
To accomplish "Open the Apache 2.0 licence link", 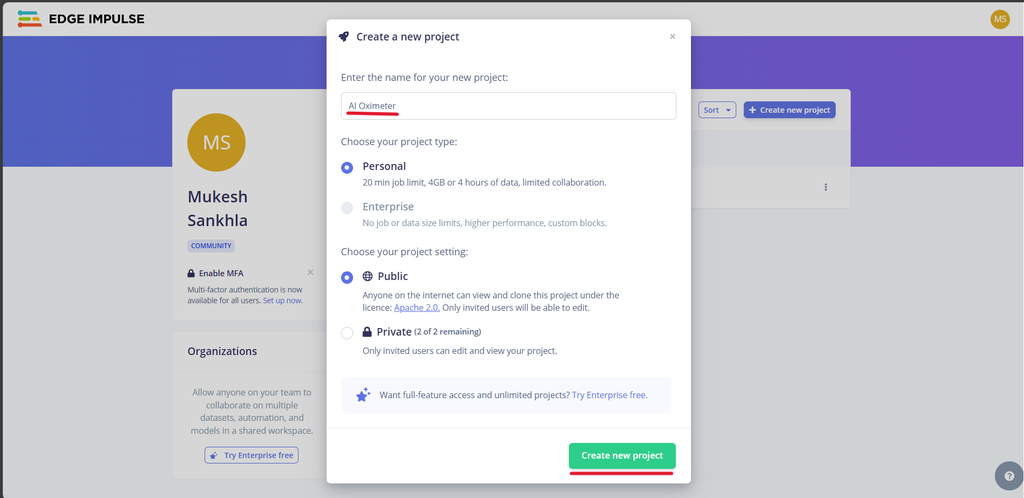I will pos(417,307).
